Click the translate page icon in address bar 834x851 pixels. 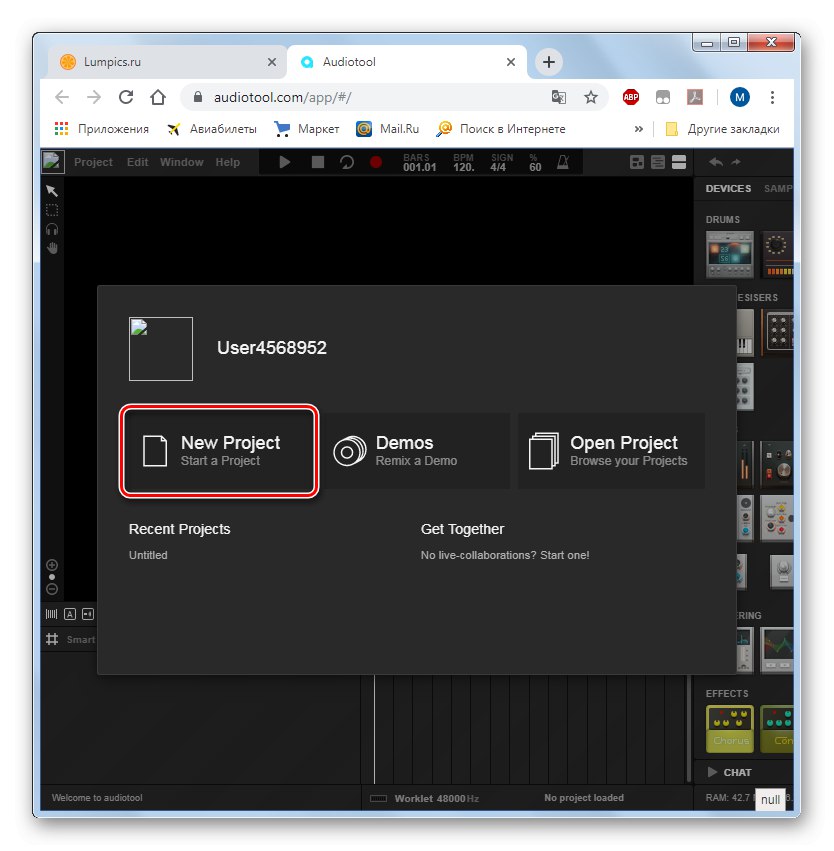point(558,97)
